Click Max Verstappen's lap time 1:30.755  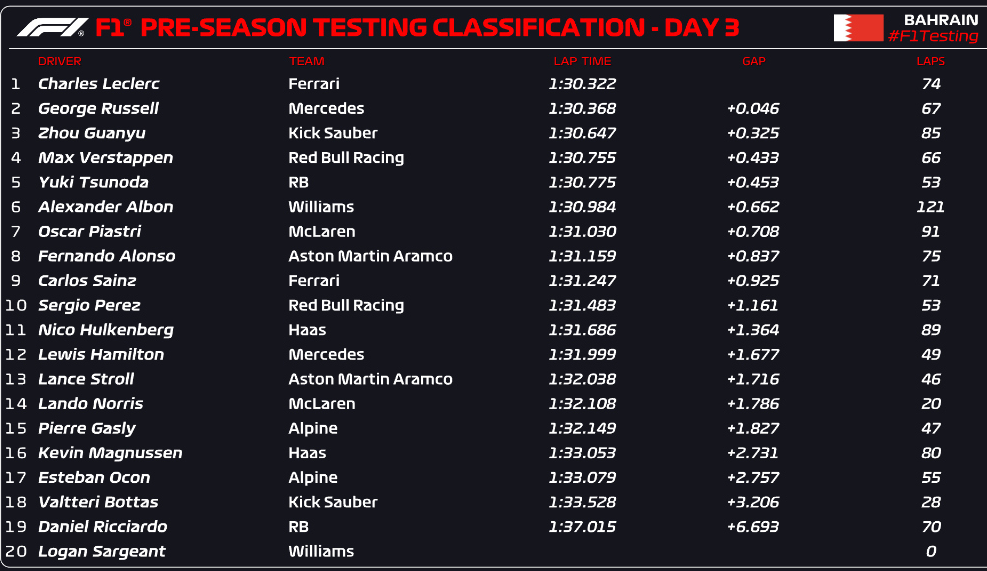coord(582,157)
